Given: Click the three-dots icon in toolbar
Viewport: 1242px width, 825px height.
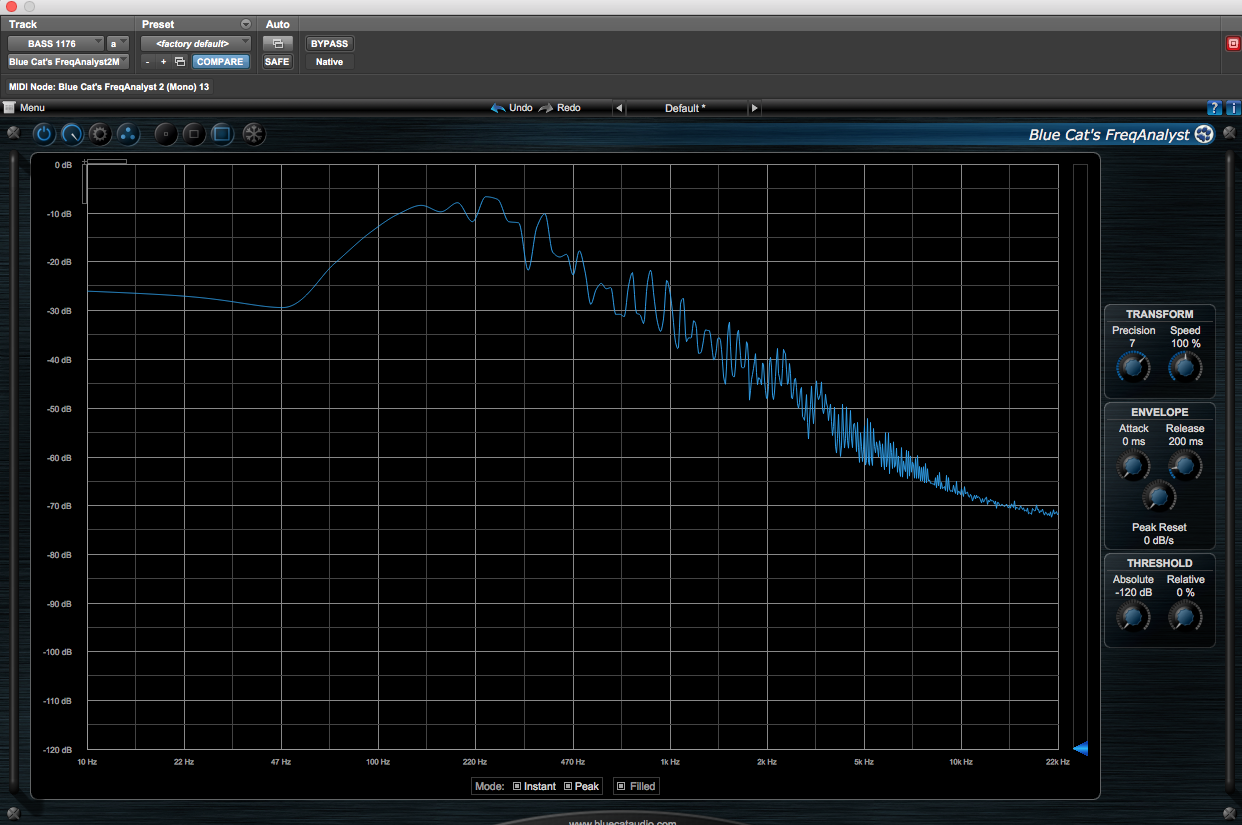Looking at the screenshot, I should [x=128, y=133].
